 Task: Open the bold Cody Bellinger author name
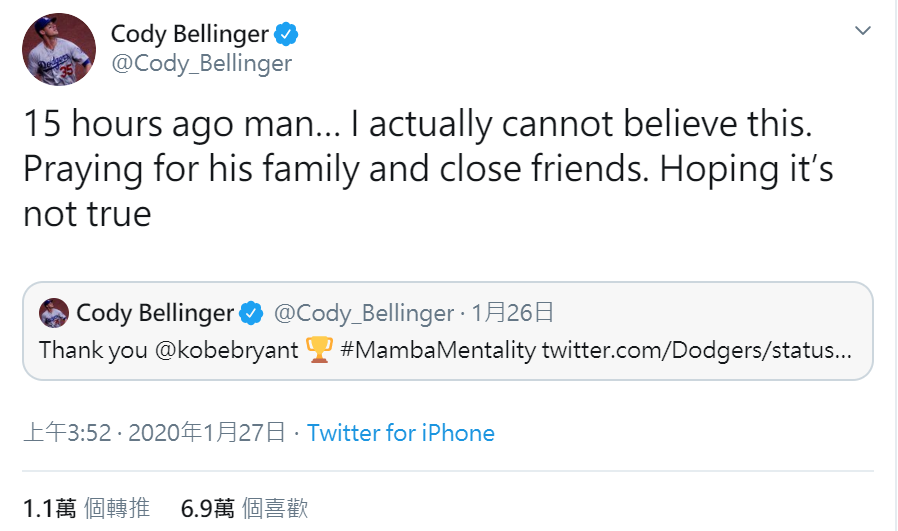(x=190, y=34)
